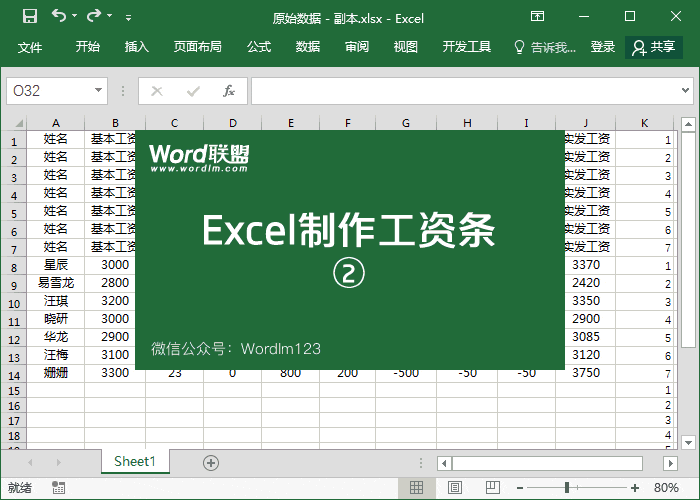The width and height of the screenshot is (700, 500).
Task: Expand the formula bar with the chevron
Action: (685, 91)
